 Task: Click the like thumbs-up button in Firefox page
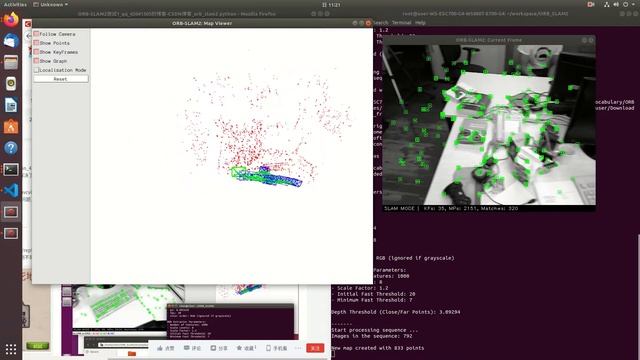click(166, 348)
